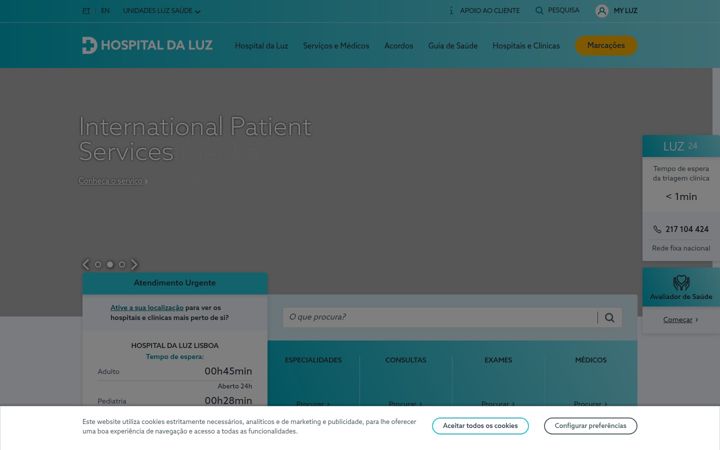Open the MY LUZ user profile icon
The height and width of the screenshot is (450, 720).
[602, 11]
